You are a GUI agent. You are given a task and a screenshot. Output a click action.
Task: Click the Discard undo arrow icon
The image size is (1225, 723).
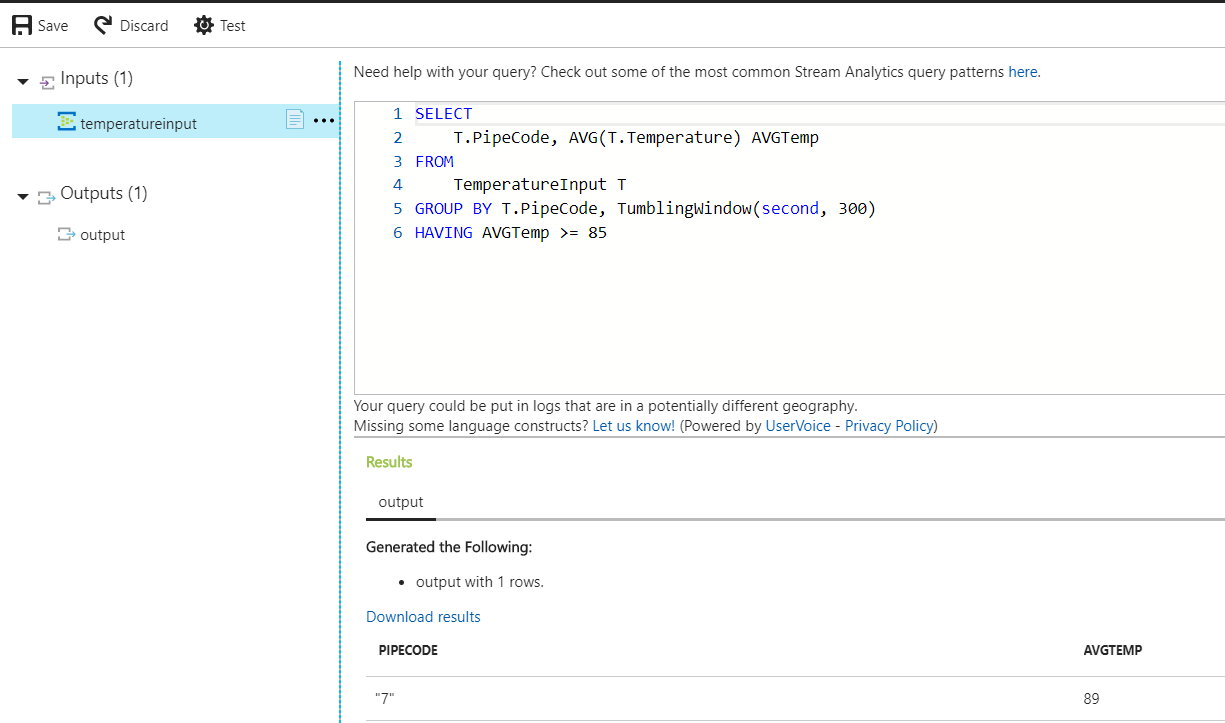tap(103, 24)
